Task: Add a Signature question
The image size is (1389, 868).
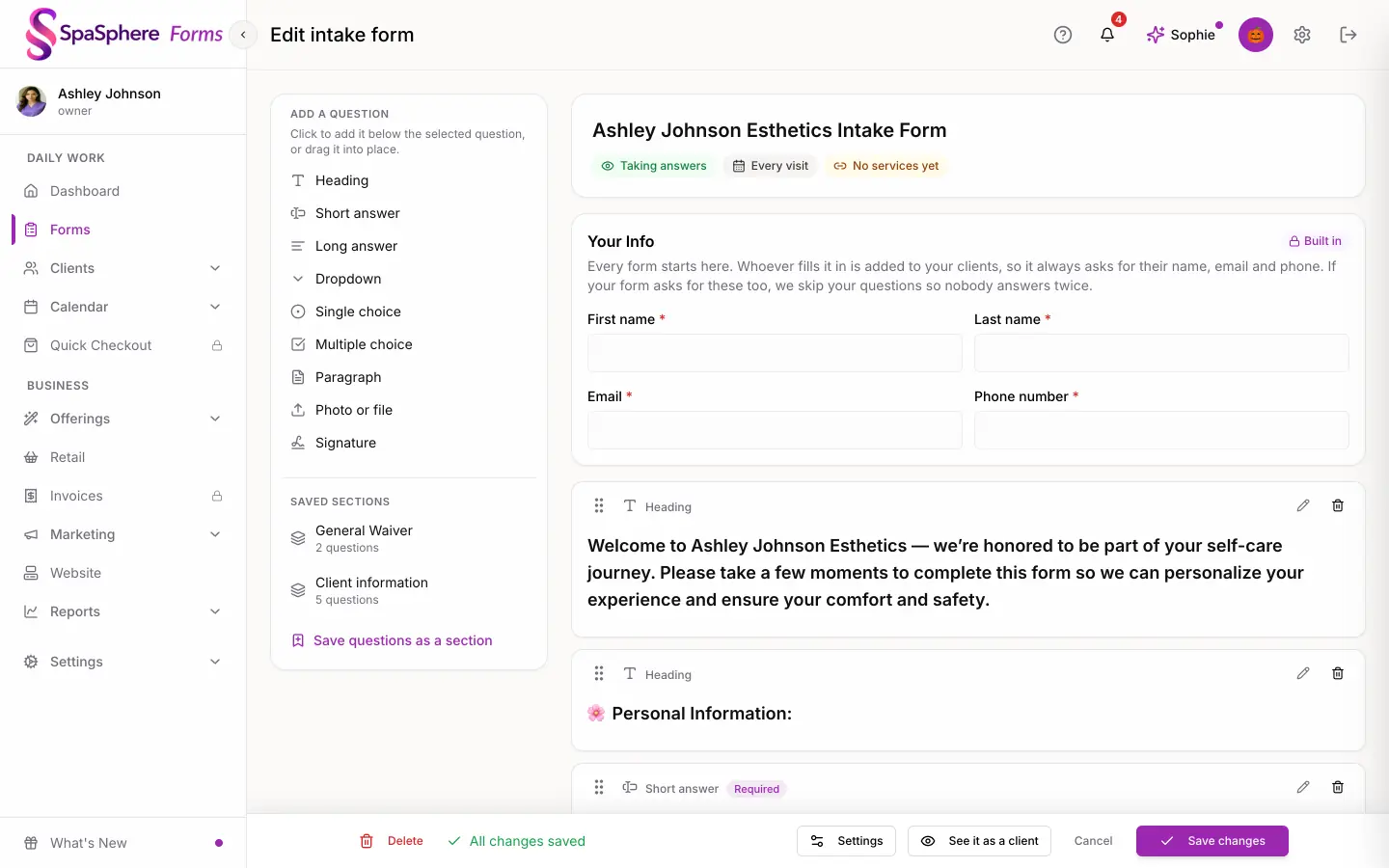Action: coord(409,443)
